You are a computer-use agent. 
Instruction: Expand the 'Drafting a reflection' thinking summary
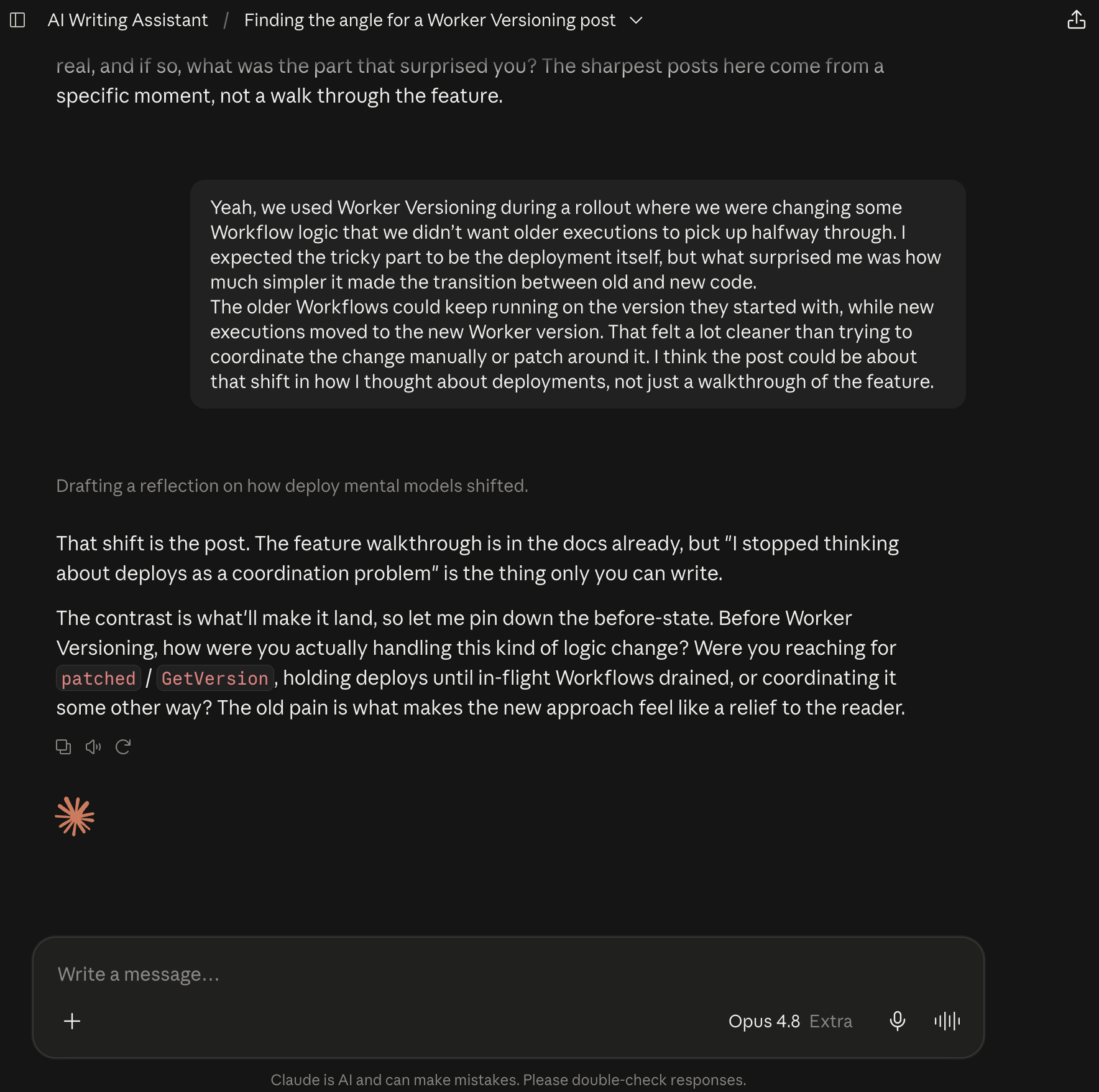(292, 486)
